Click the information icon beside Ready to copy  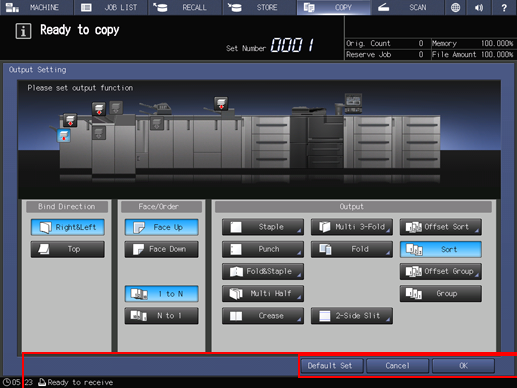pos(23,31)
